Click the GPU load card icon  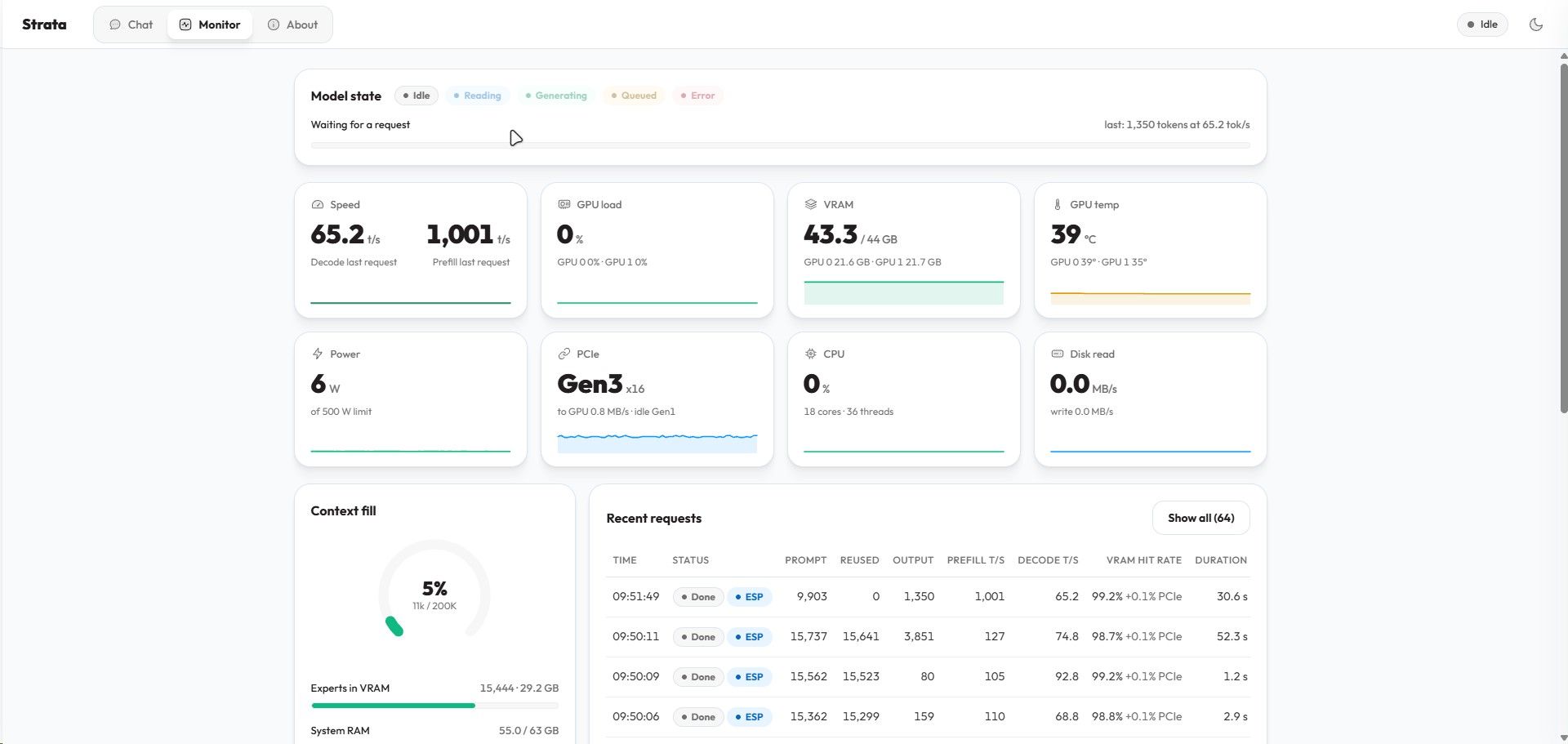563,205
